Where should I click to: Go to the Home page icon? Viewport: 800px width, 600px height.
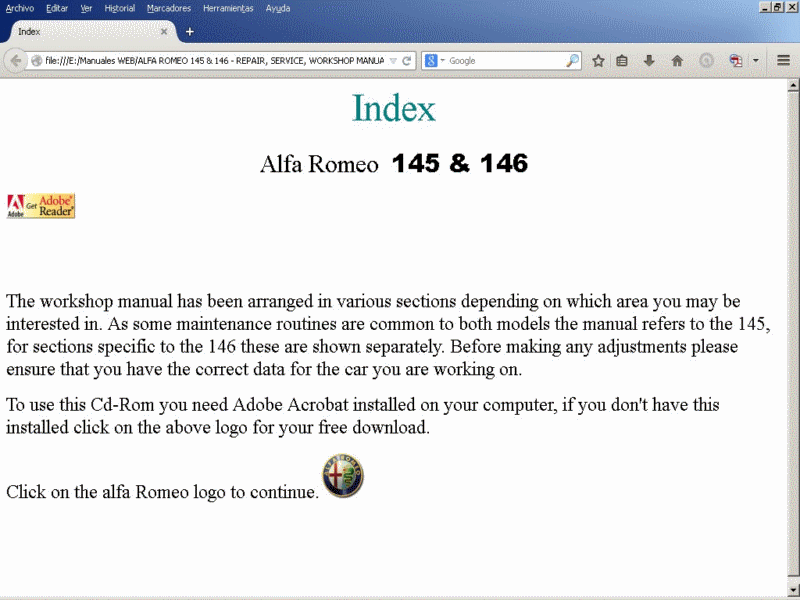click(677, 61)
